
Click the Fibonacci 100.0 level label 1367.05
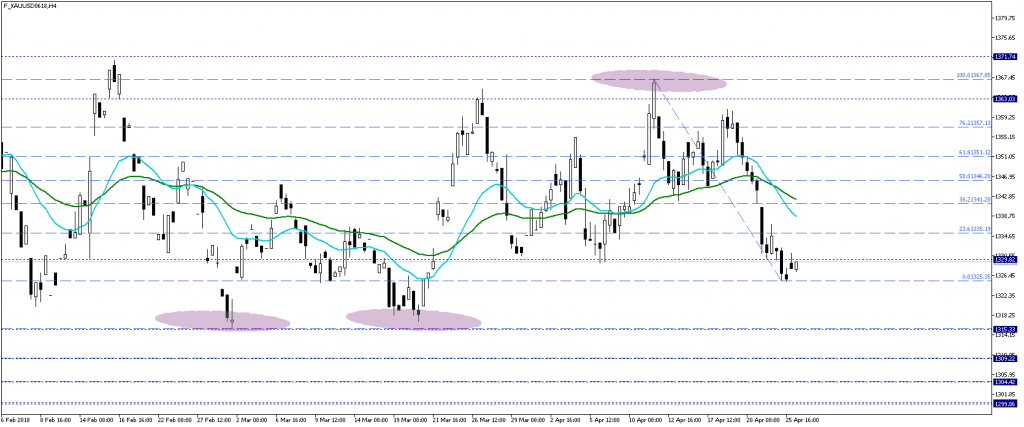(974, 76)
